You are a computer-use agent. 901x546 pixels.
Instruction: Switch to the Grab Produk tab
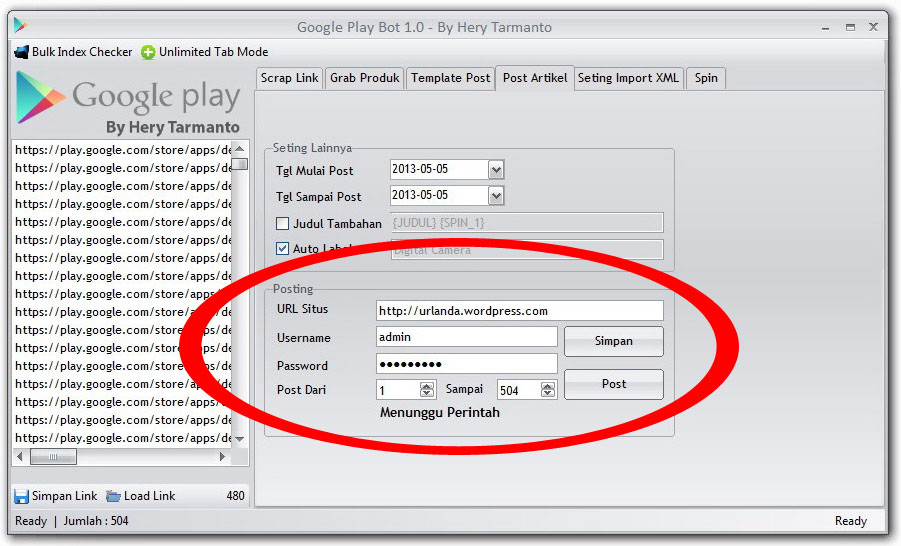tap(365, 78)
